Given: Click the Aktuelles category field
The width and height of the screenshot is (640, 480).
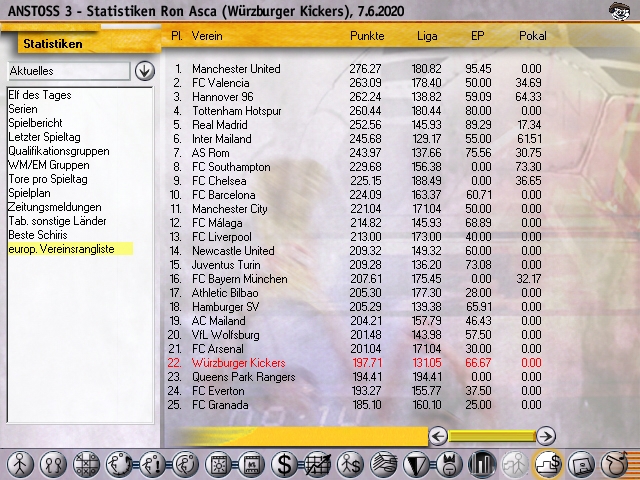Looking at the screenshot, I should [69, 71].
